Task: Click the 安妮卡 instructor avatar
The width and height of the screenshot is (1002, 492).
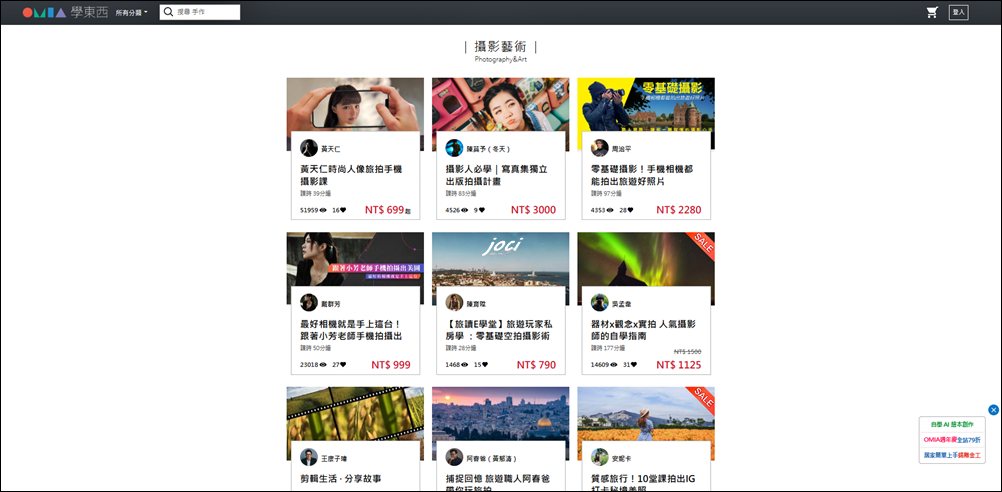Action: [x=599, y=457]
